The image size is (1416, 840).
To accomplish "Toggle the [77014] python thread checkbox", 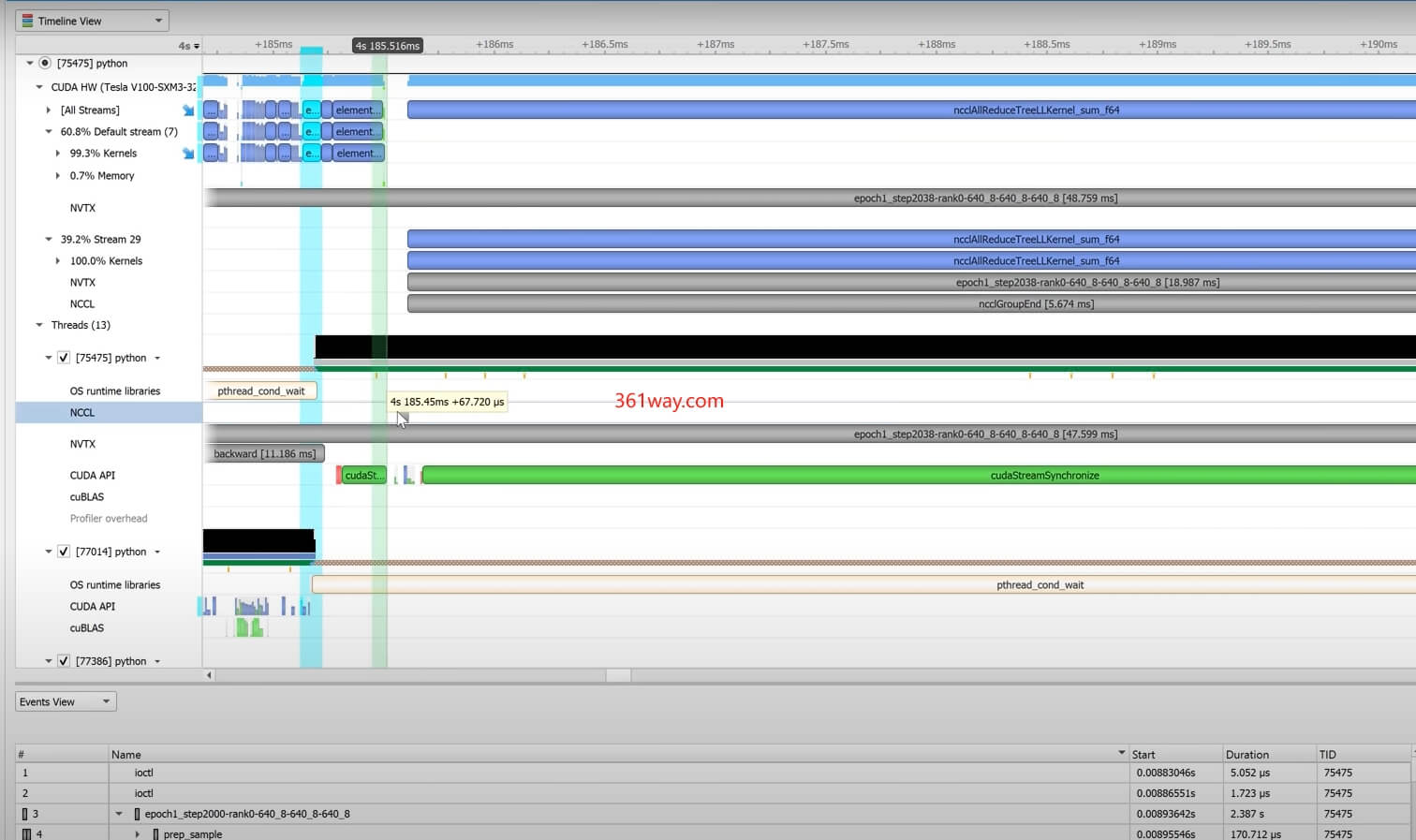I will 64,552.
